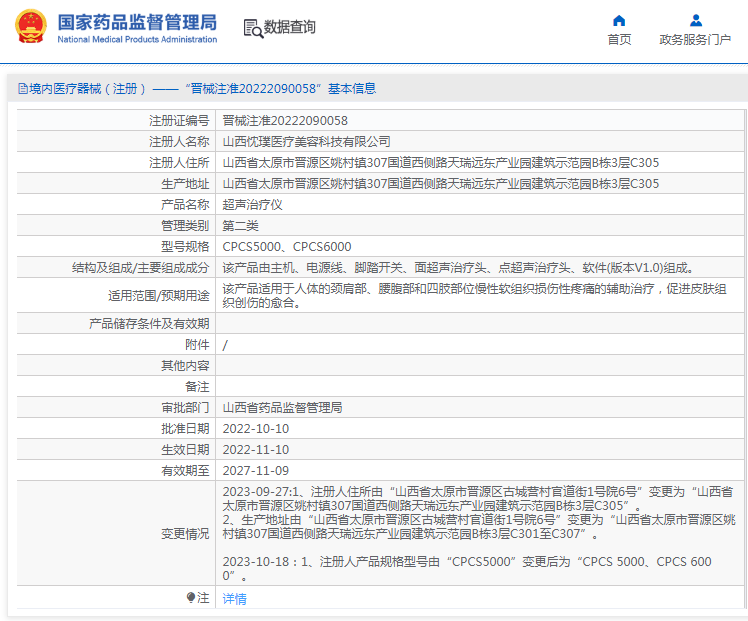Click registration number value 晋械注准20222090058
Viewport: 748px width, 621px height.
285,121
